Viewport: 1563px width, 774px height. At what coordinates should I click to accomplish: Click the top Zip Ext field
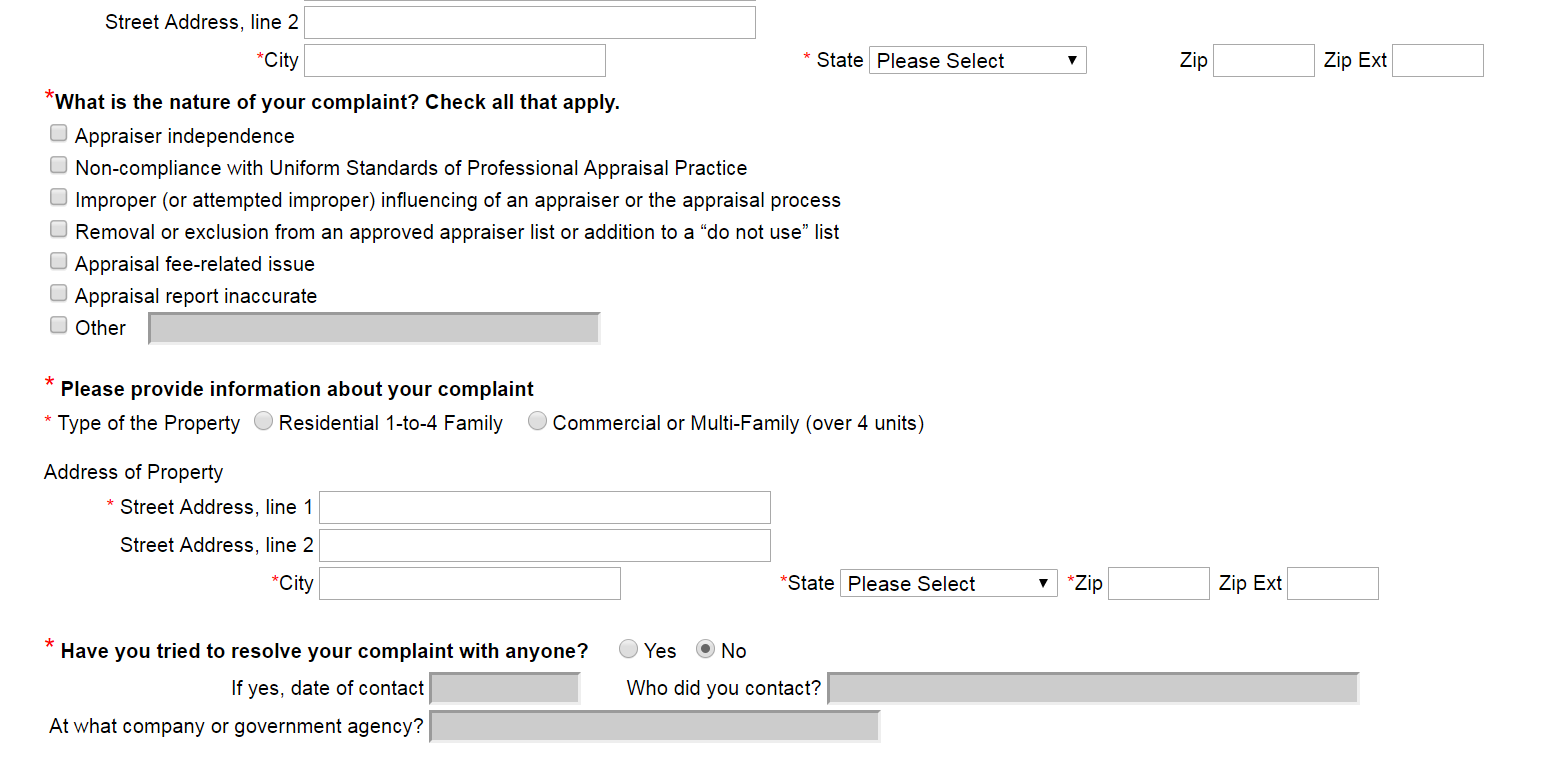[x=1437, y=60]
